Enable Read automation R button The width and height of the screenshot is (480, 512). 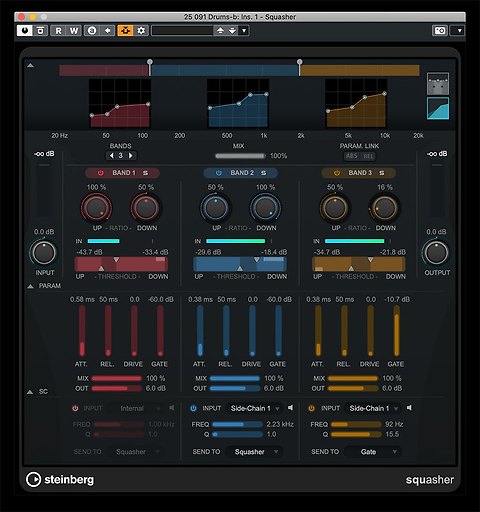click(58, 31)
